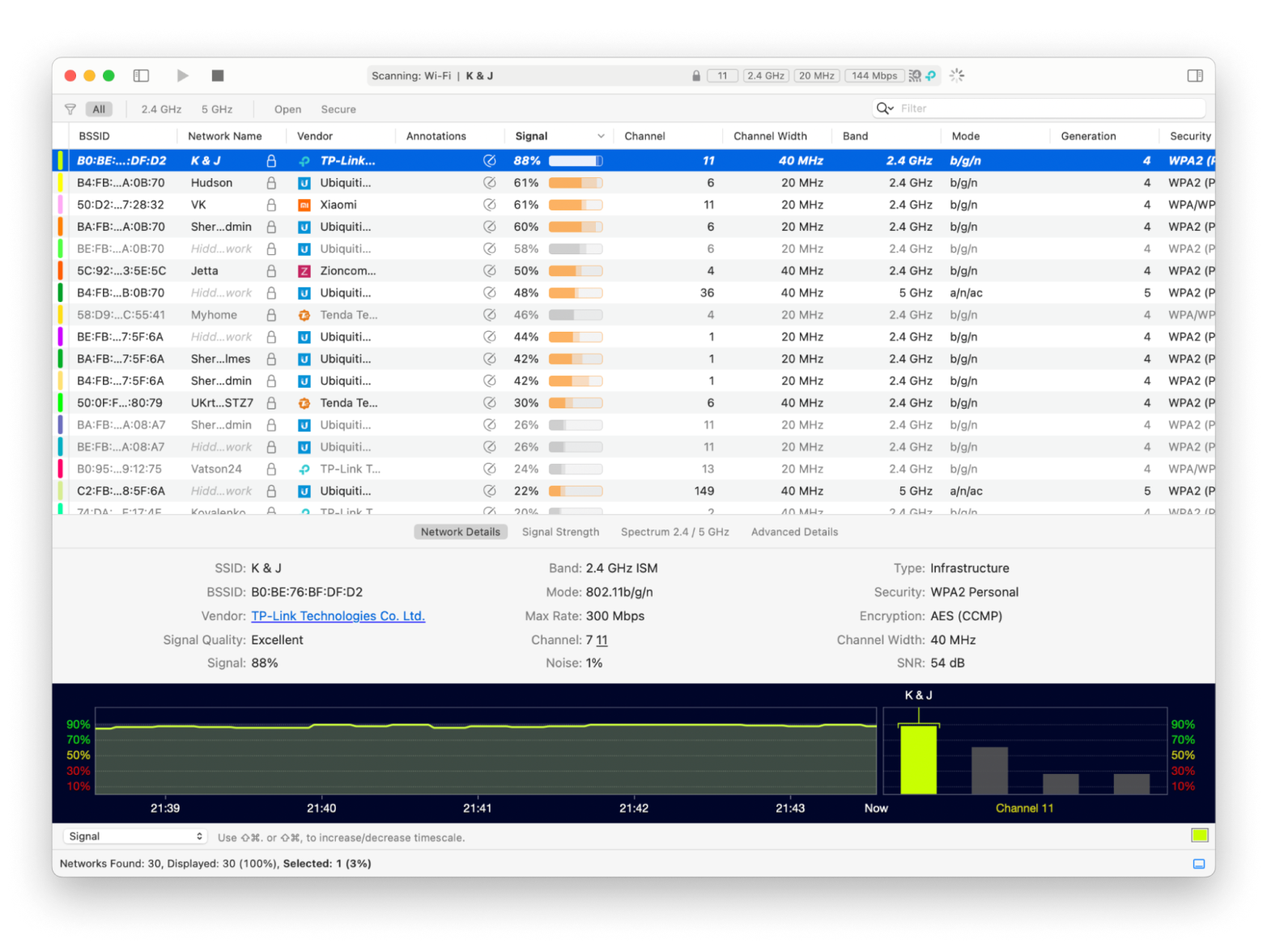
Task: Click the annotation icon in Hudson row
Action: [x=490, y=183]
